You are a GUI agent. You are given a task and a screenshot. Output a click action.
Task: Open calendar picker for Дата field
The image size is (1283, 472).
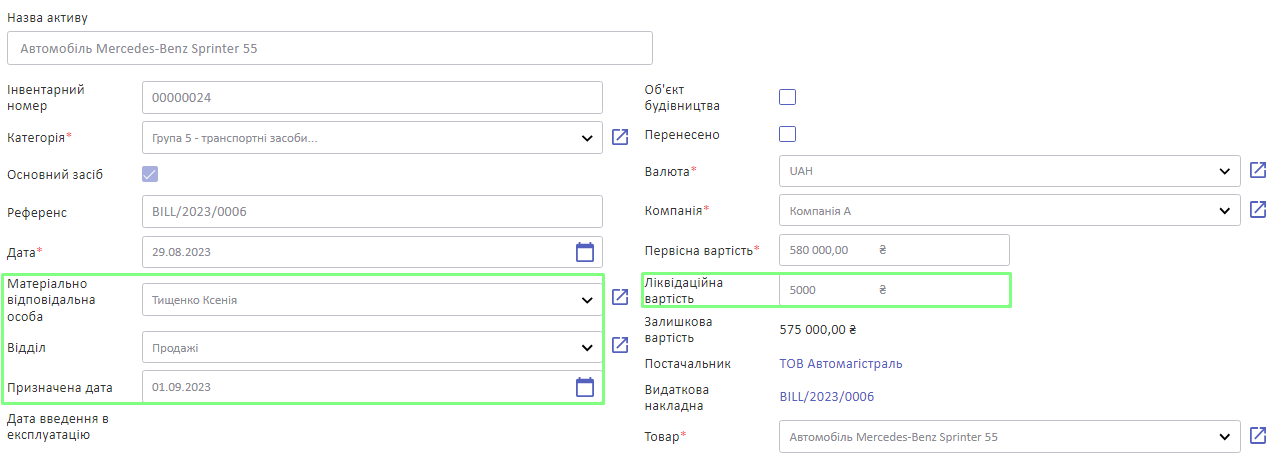(585, 251)
